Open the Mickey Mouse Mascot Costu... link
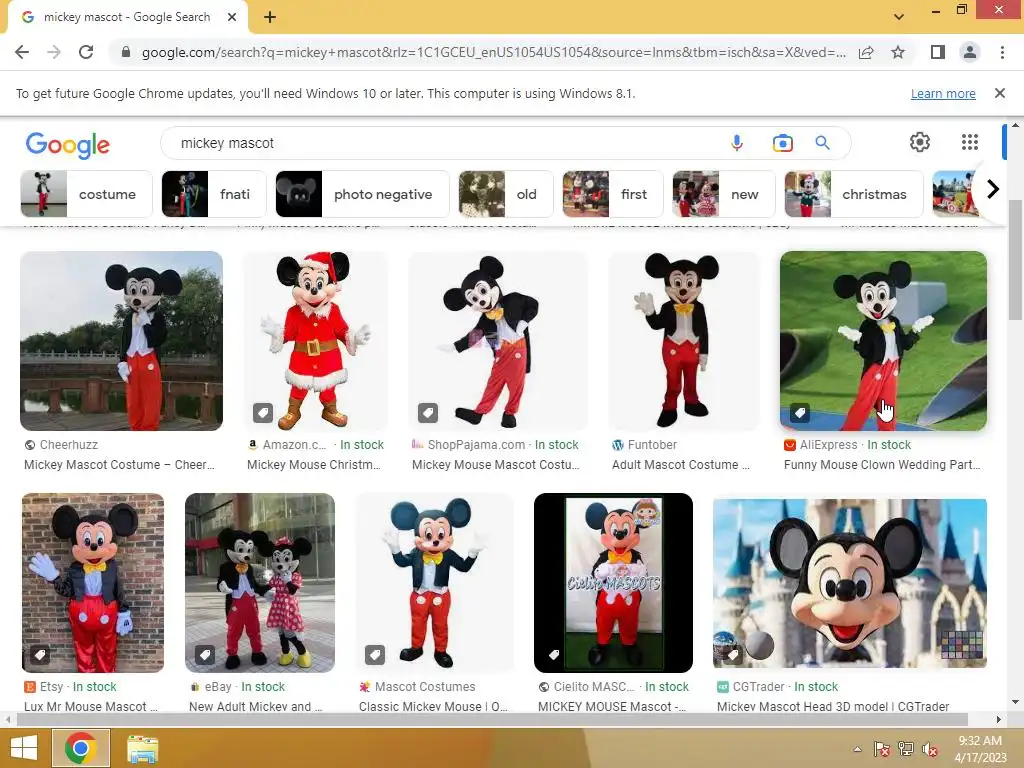The image size is (1024, 768). click(x=496, y=465)
